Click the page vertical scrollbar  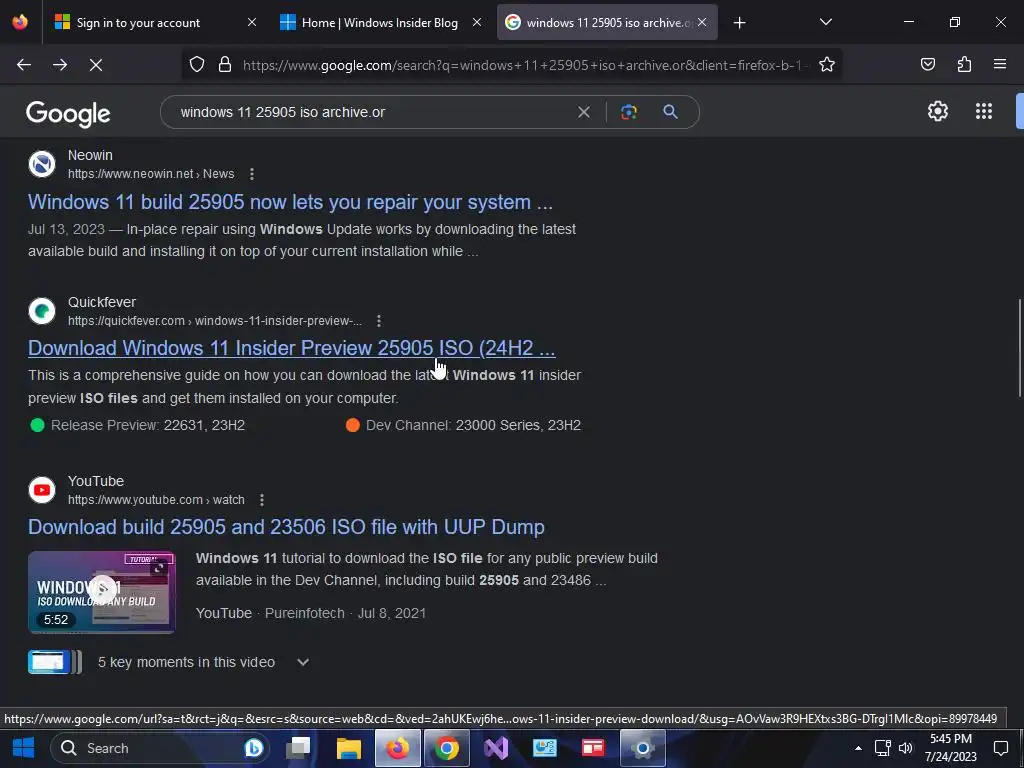(1019, 347)
